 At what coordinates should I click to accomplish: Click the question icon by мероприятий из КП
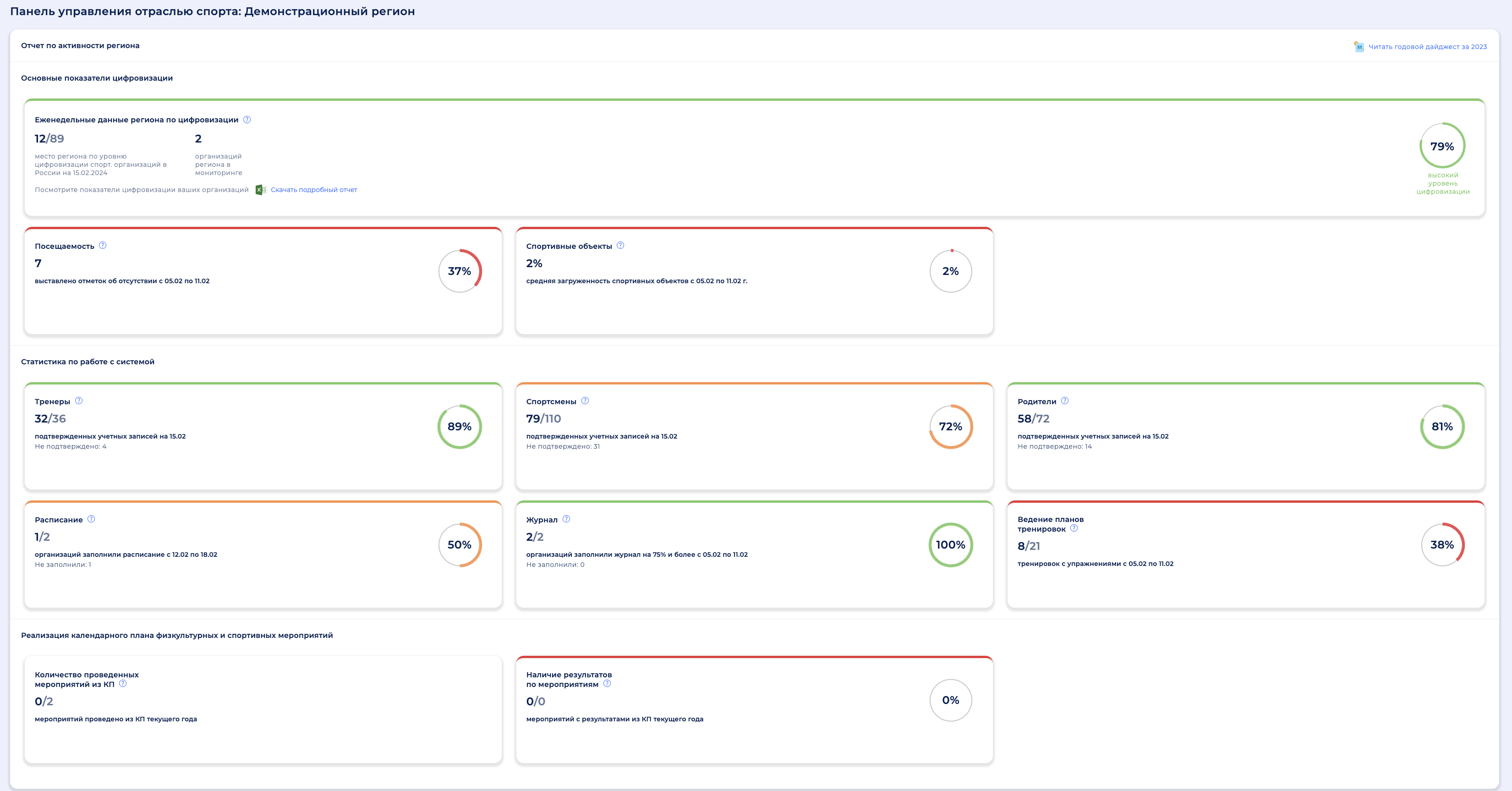[123, 684]
